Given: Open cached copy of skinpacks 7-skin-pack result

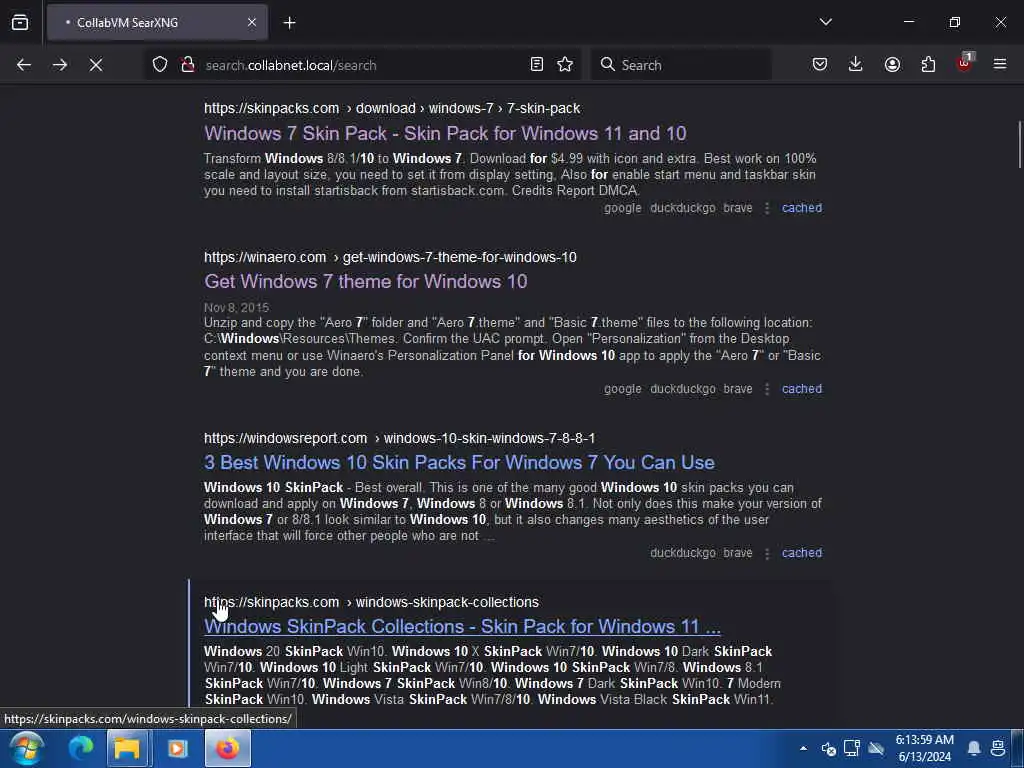Looking at the screenshot, I should click(x=802, y=208).
